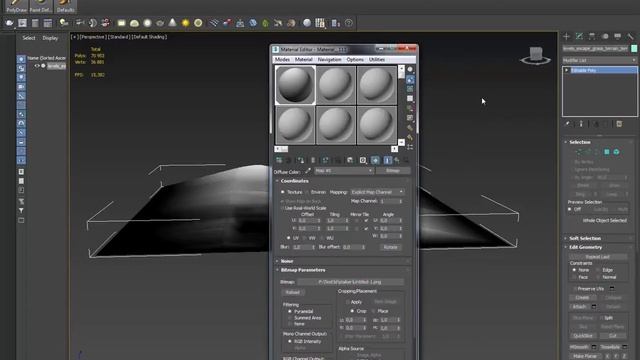Screen dimensions: 640x360
Task: Open the Mapping dropdown
Action: (377, 192)
